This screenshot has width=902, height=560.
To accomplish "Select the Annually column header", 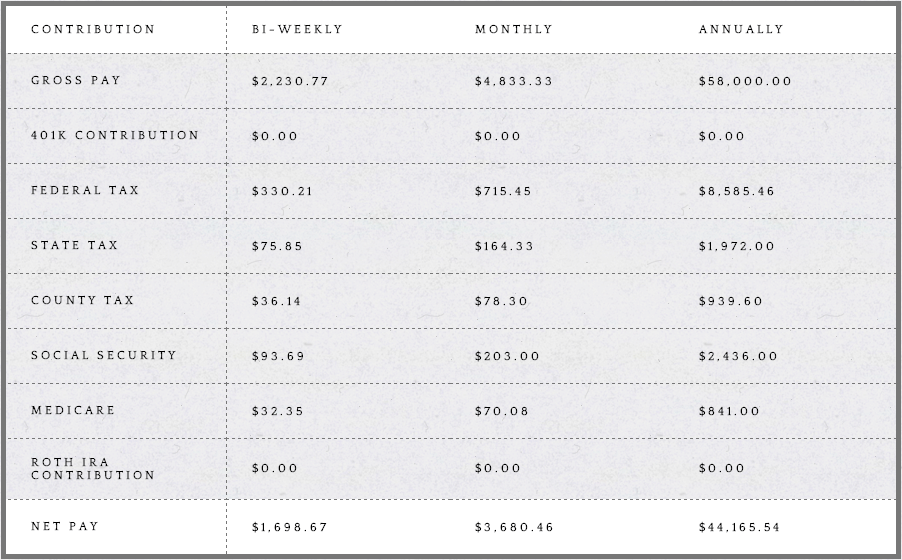I will tap(741, 29).
